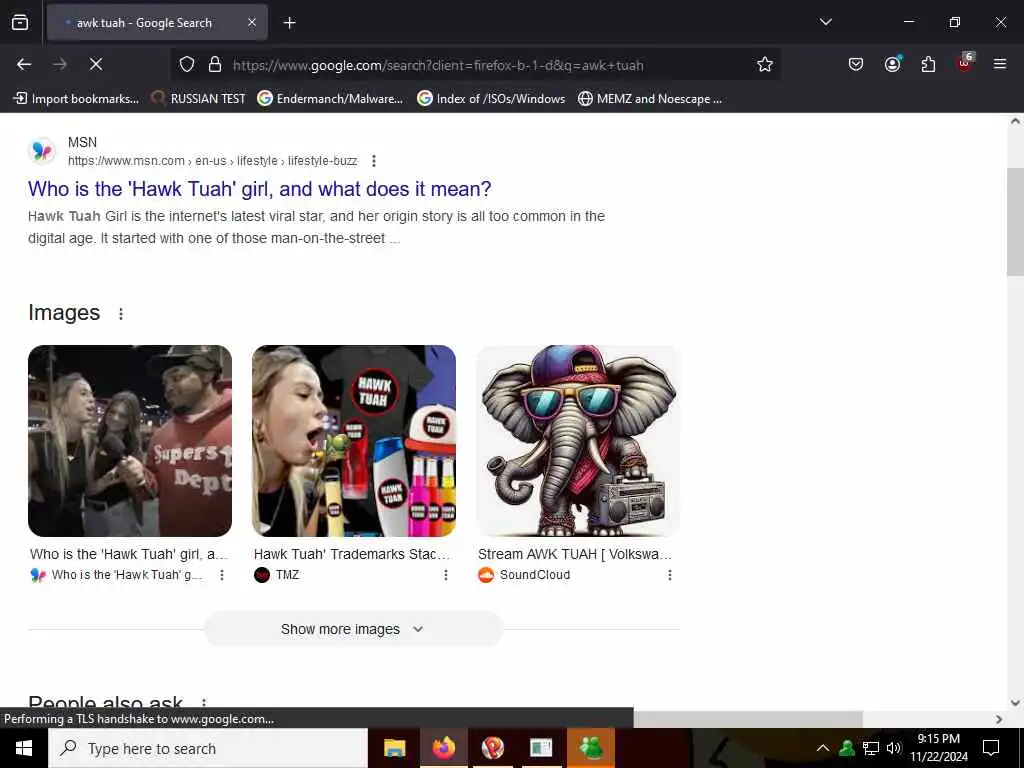The height and width of the screenshot is (768, 1024).
Task: Open Index of /ISOs/Windows bookmark
Action: (x=491, y=99)
